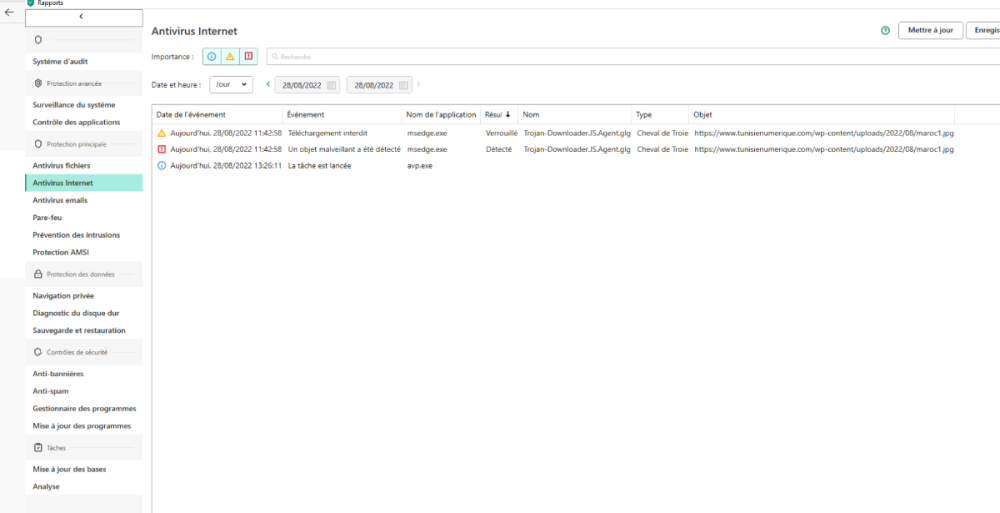Screen dimensions: 1000x513
Task: Click Contrôles de sécurité section icon
Action: coord(38,352)
